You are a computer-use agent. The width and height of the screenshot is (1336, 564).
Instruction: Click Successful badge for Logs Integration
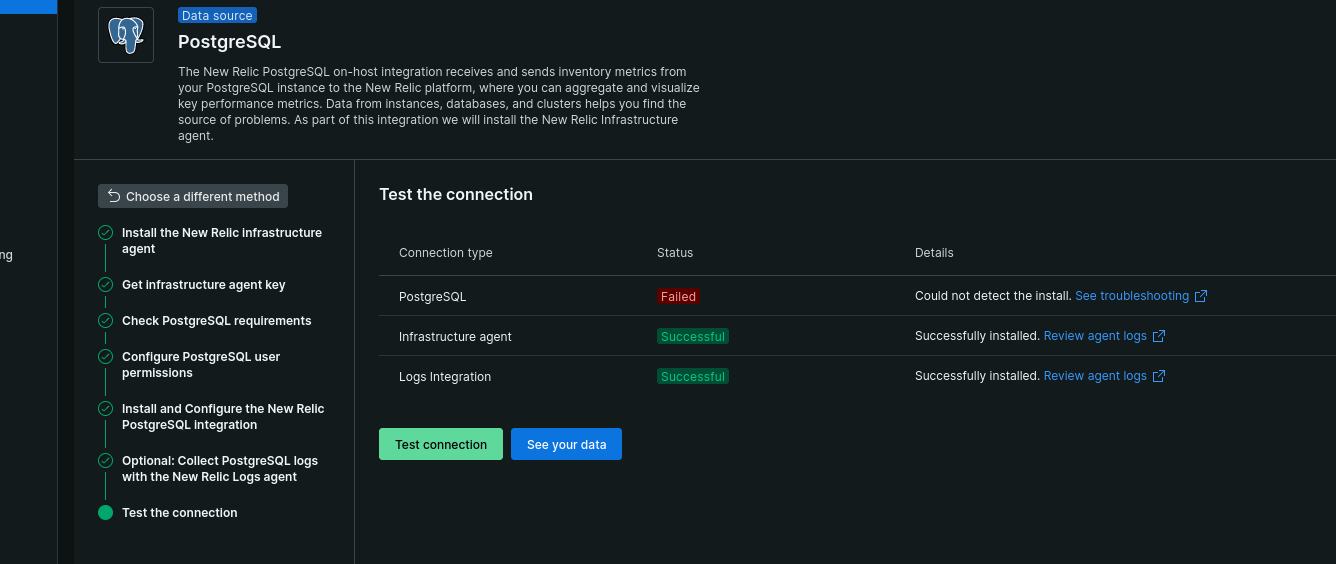pos(693,376)
